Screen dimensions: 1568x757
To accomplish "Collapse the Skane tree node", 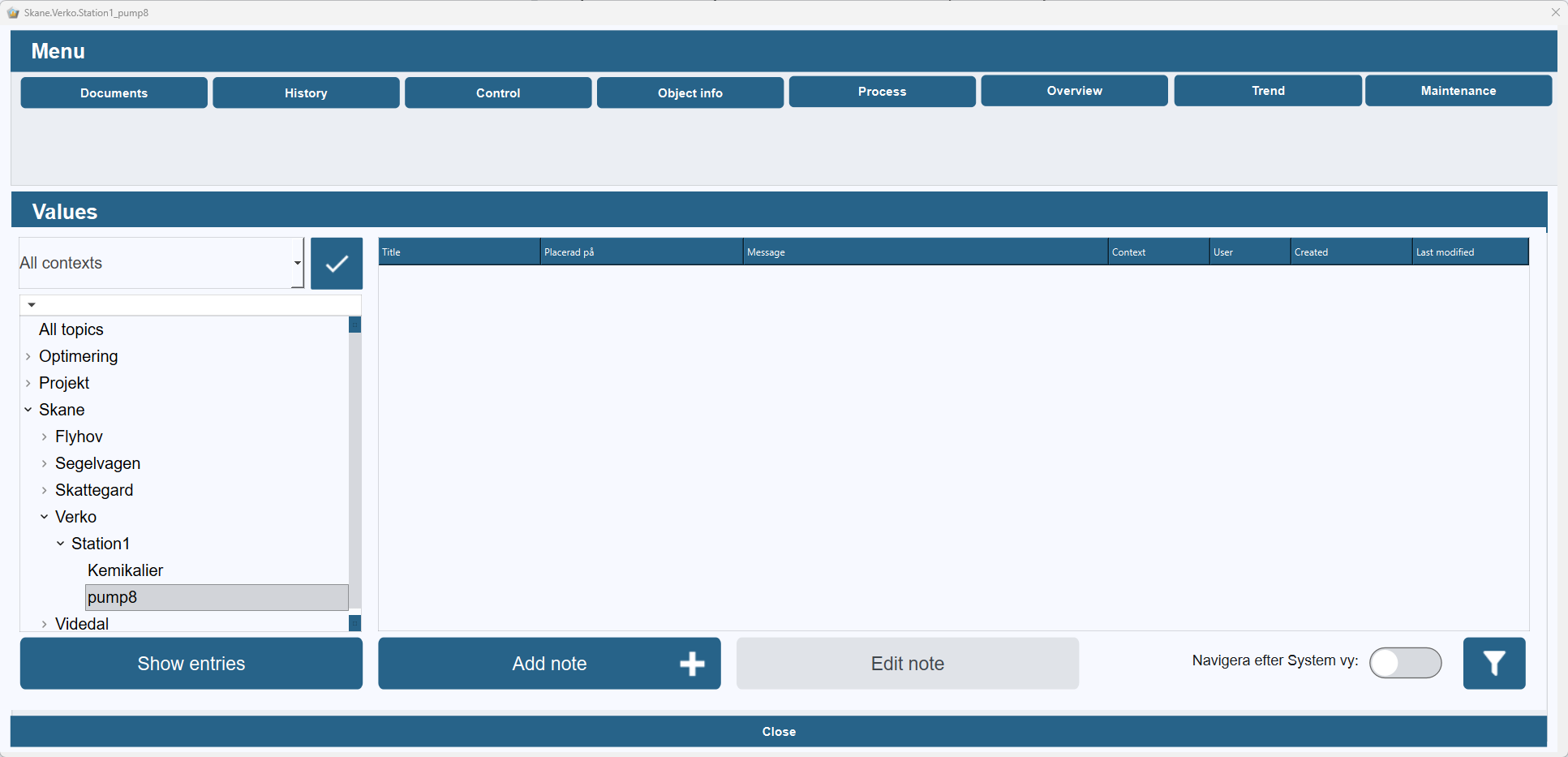I will click(x=28, y=410).
